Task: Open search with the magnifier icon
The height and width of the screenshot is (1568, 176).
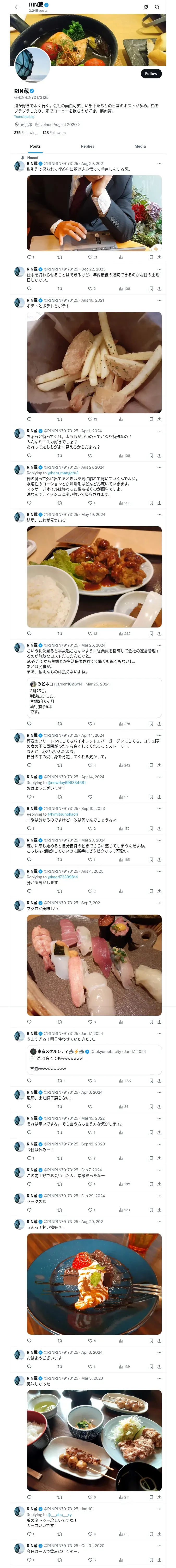Action: point(157,7)
